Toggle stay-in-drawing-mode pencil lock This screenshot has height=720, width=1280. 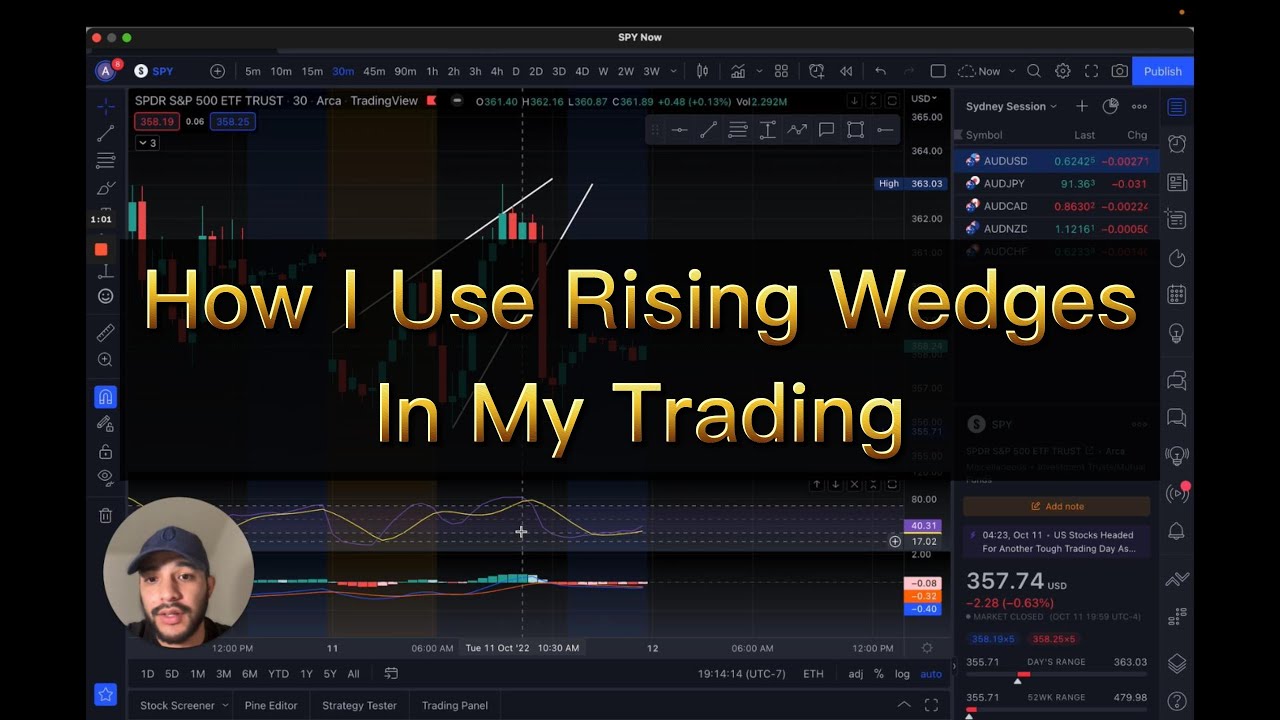[105, 424]
